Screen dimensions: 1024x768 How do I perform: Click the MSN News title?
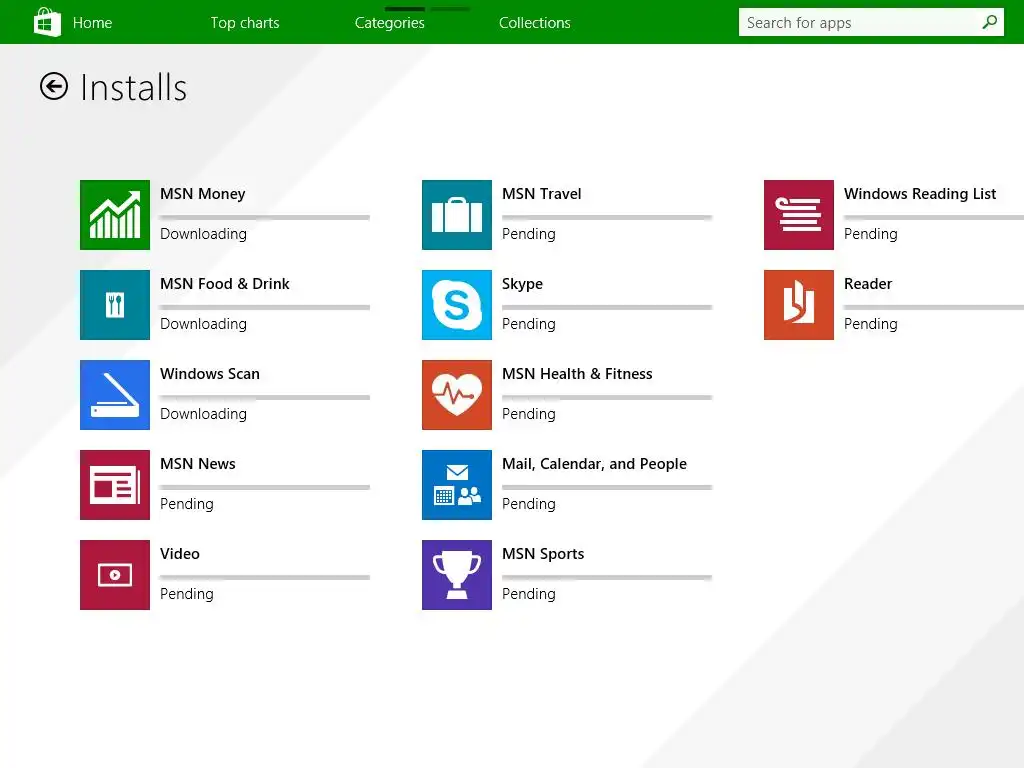(198, 464)
